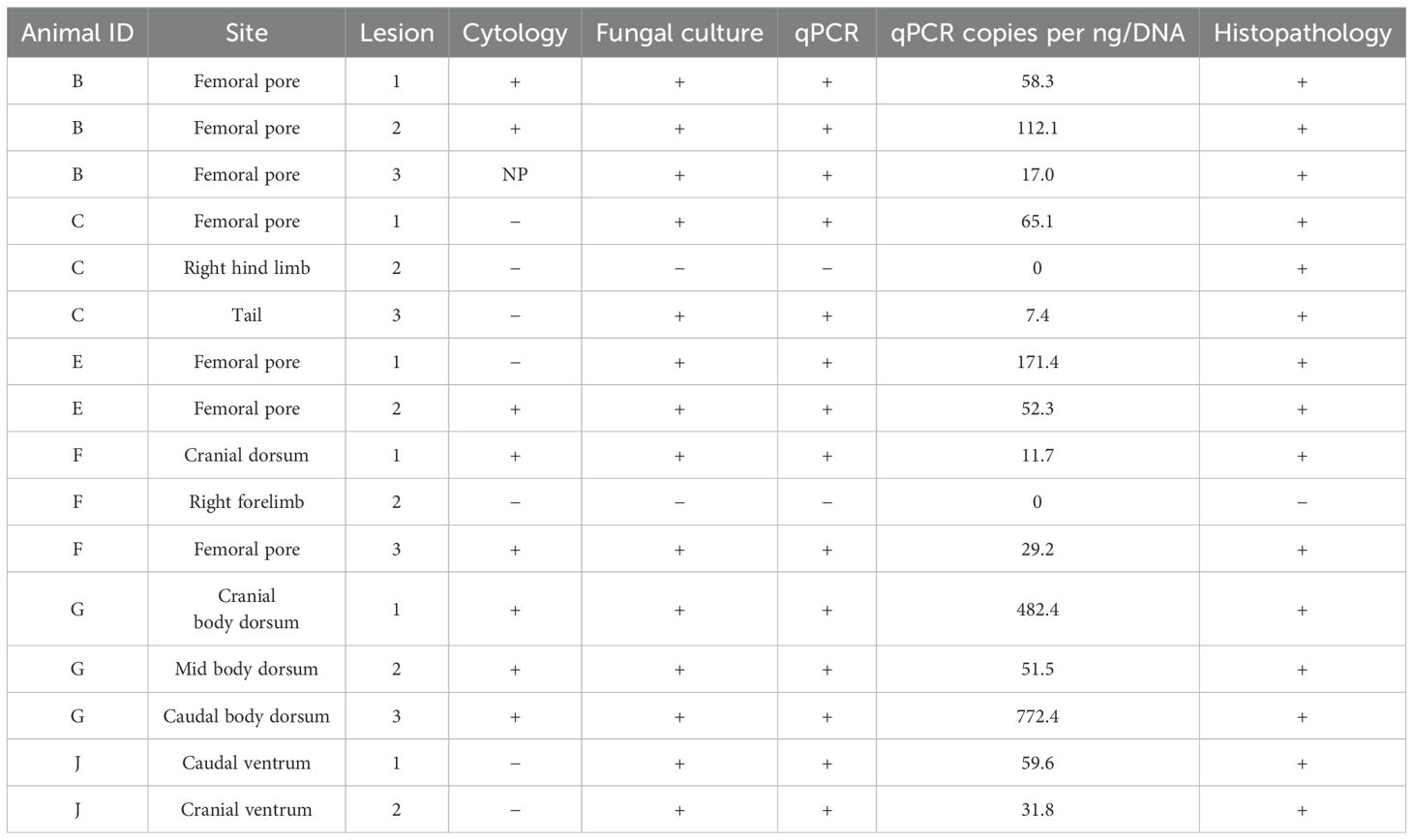
Task: Click the Histopathology column header
Action: pos(1302,33)
